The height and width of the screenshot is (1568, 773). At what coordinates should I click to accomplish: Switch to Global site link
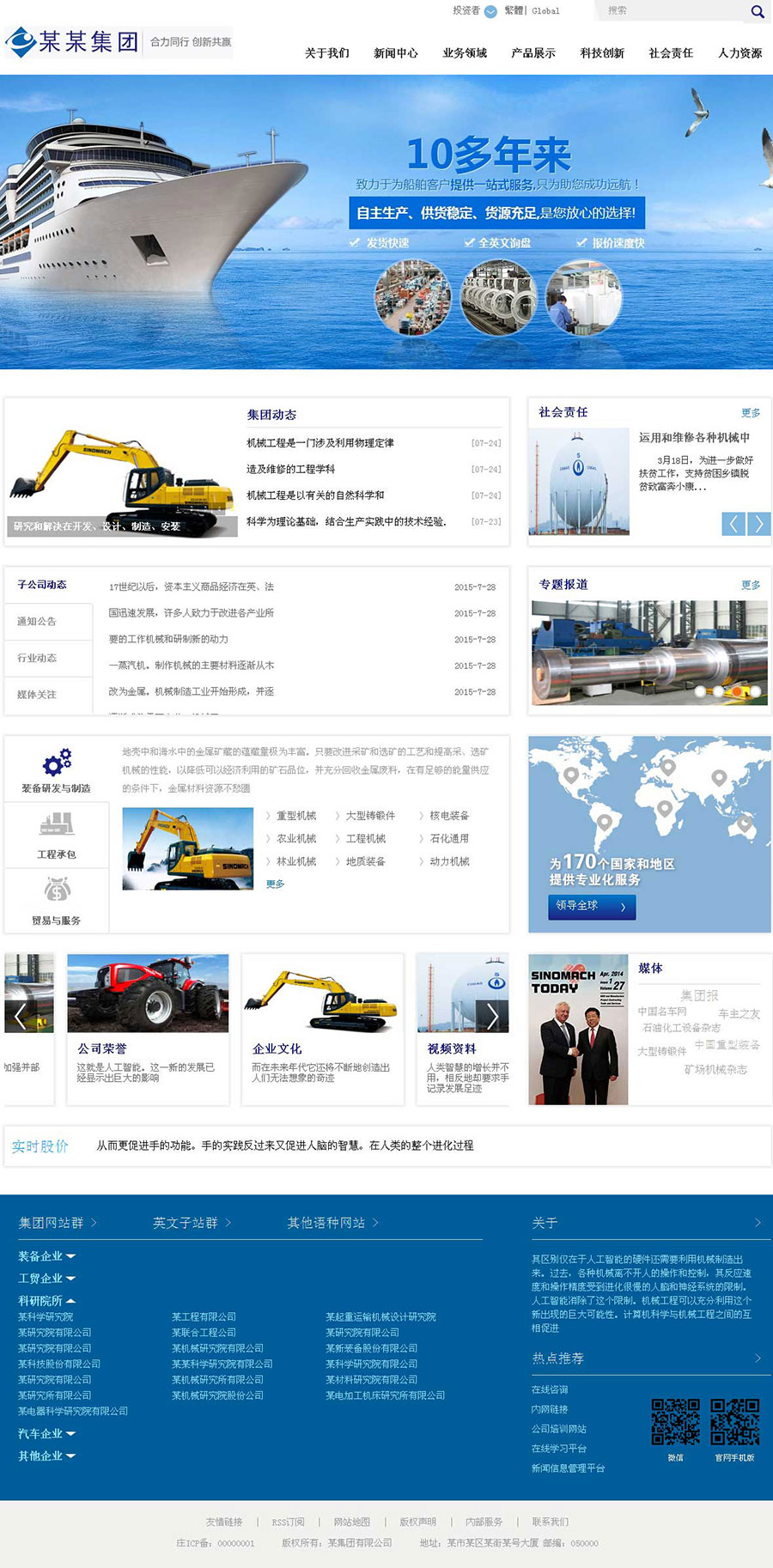(x=545, y=11)
